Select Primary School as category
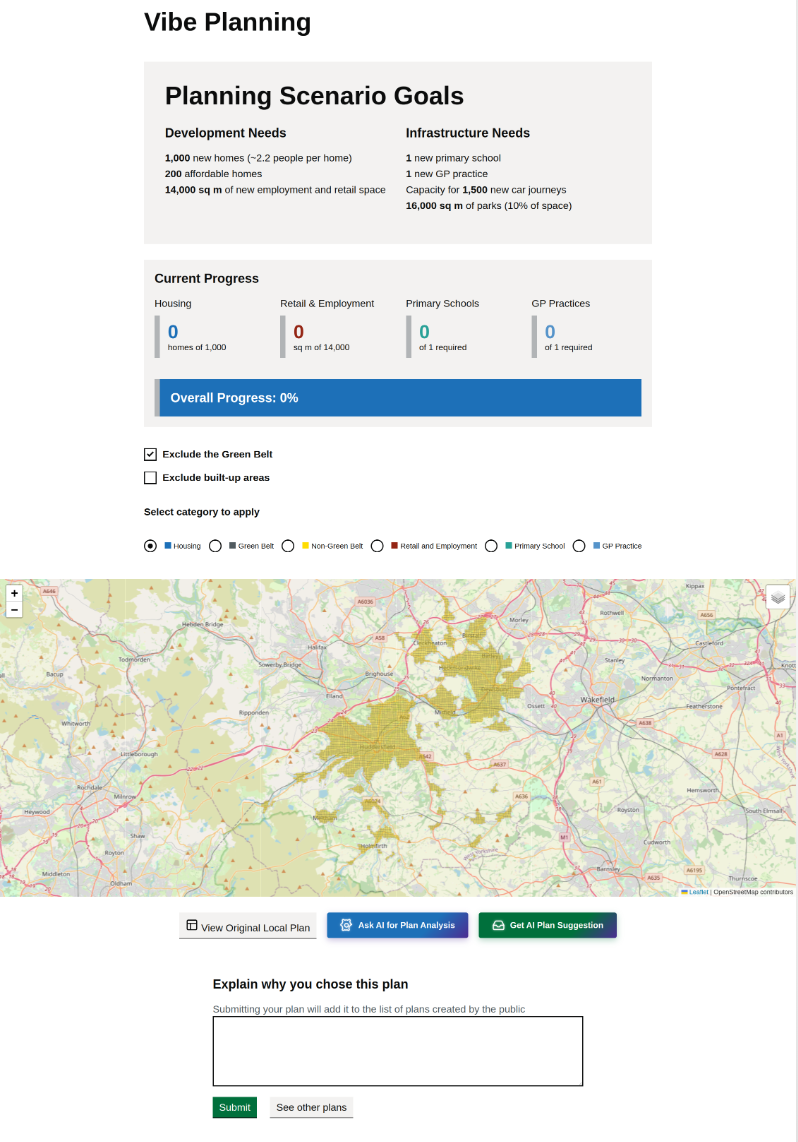The height and width of the screenshot is (1142, 798). pos(491,546)
